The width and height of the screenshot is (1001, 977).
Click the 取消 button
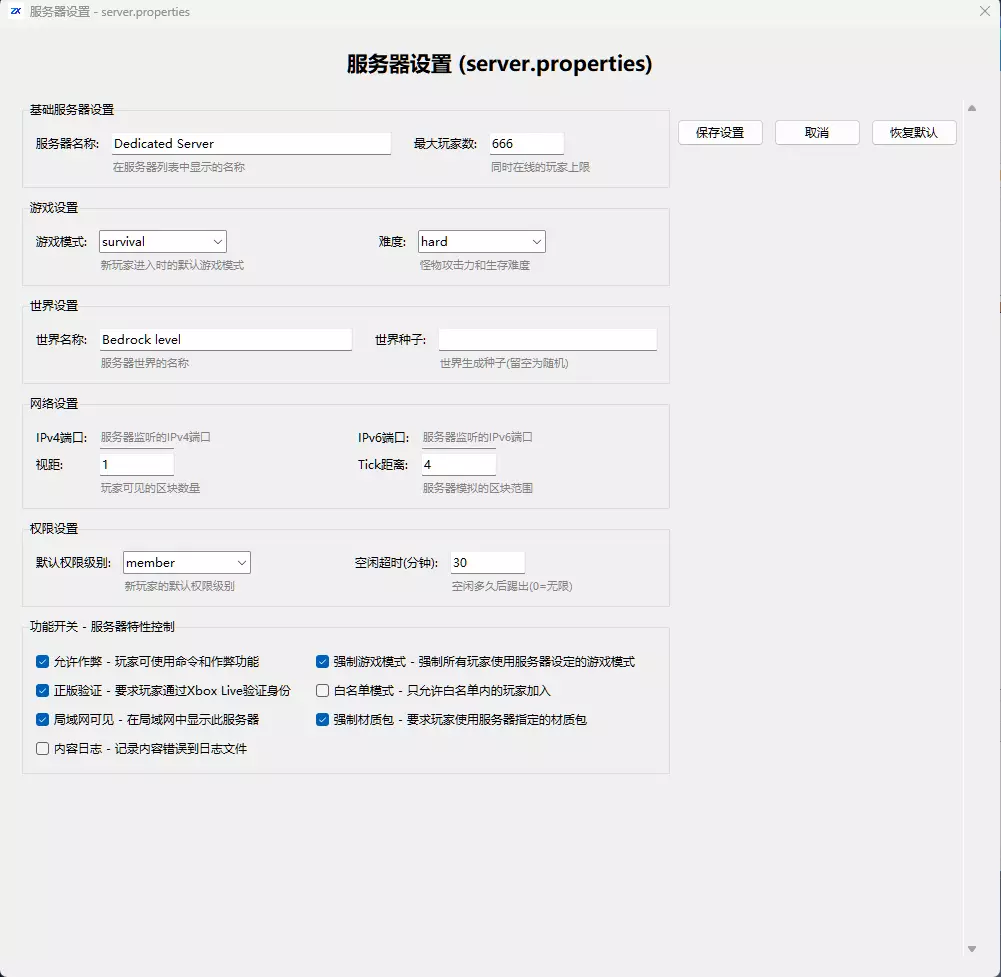[817, 133]
